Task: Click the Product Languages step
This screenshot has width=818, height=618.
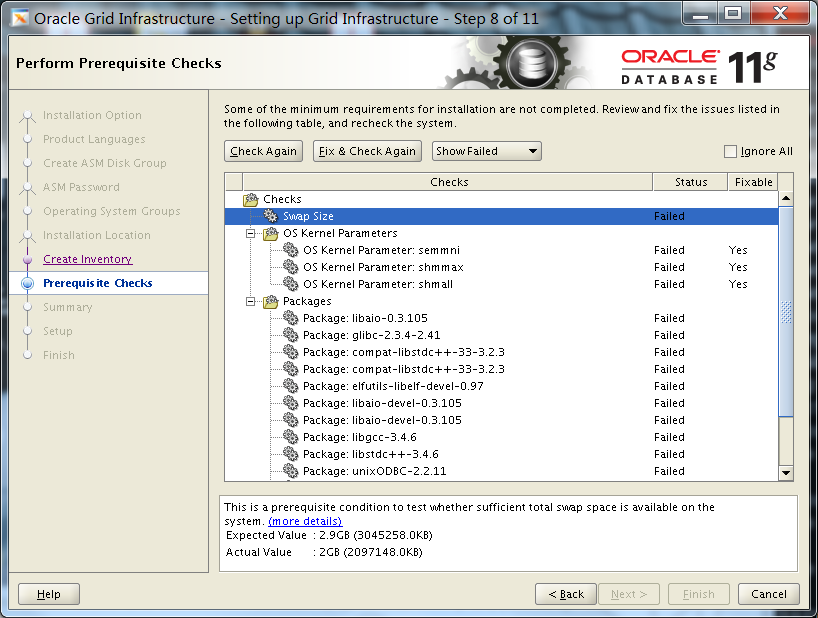Action: (x=94, y=139)
